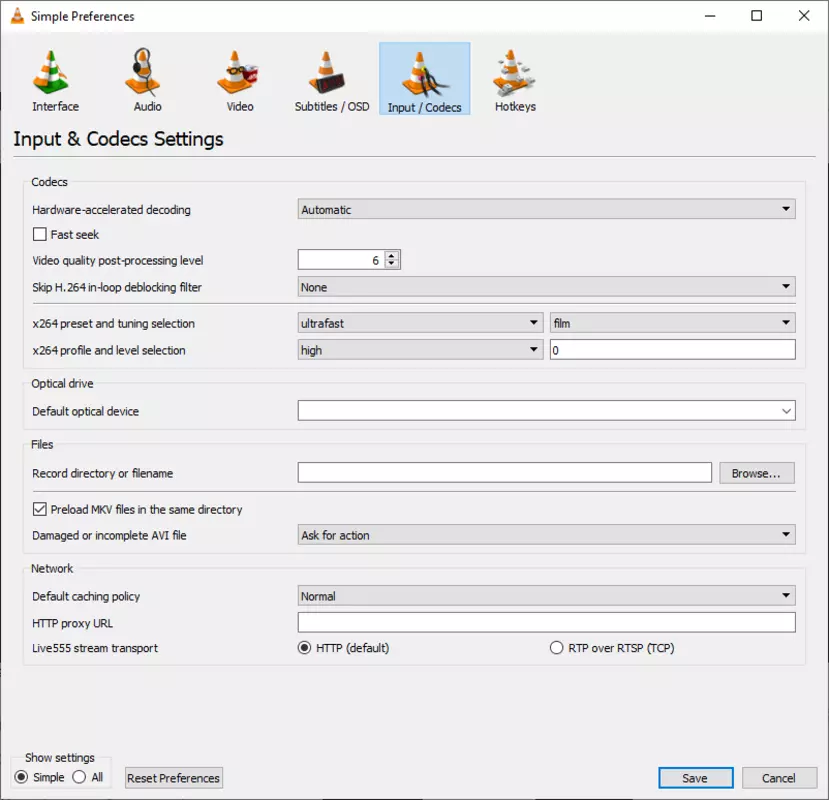
Task: Click the Default optical device label
Action: 85,411
